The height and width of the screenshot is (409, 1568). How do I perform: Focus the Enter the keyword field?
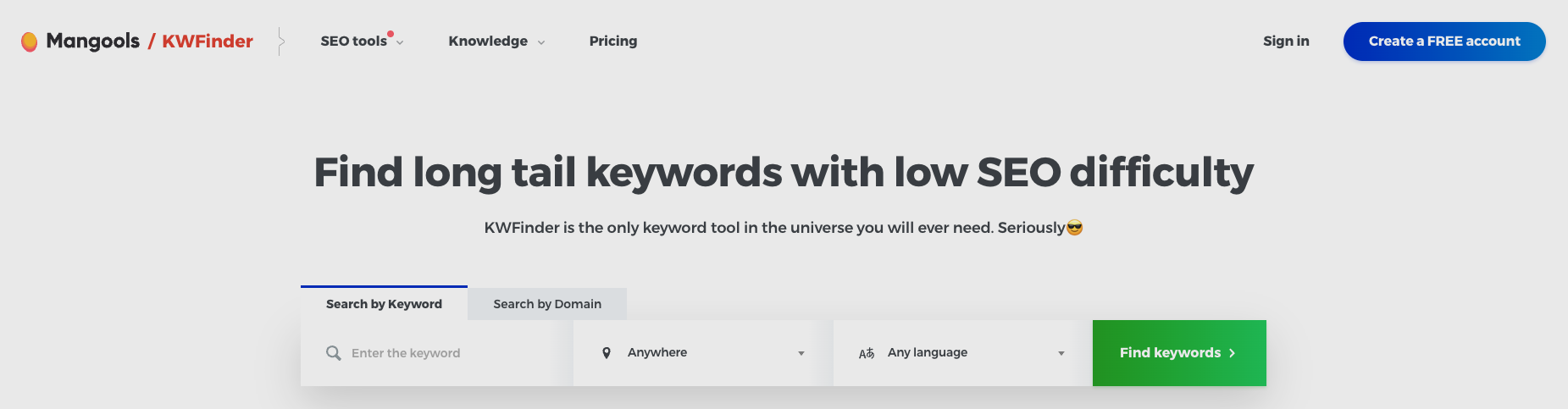point(437,353)
